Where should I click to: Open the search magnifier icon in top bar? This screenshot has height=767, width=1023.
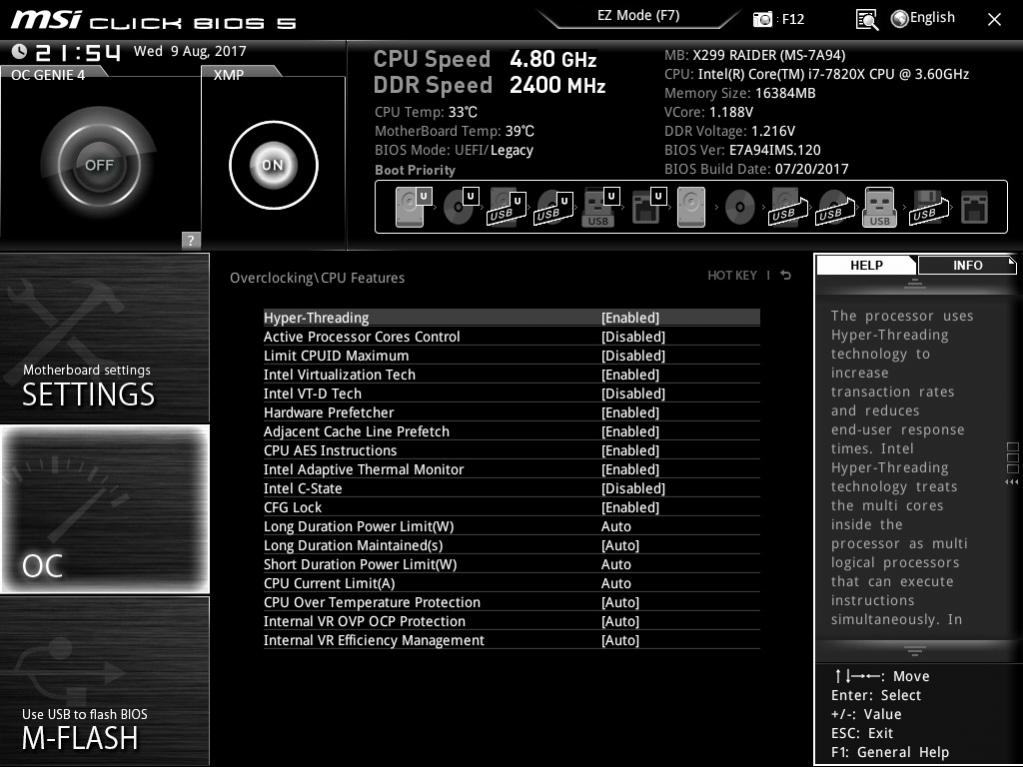(x=866, y=20)
